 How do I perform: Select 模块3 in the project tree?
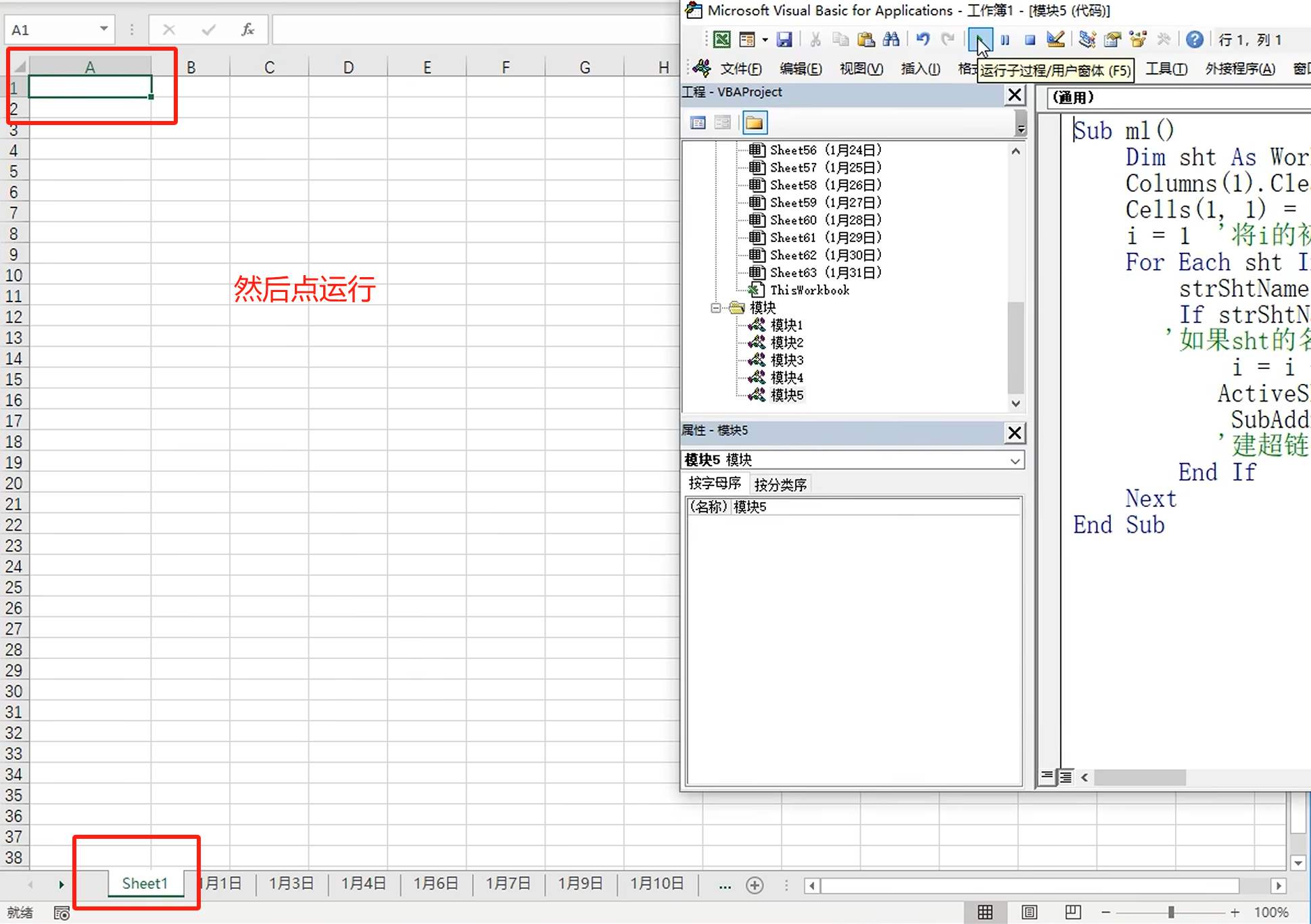786,360
